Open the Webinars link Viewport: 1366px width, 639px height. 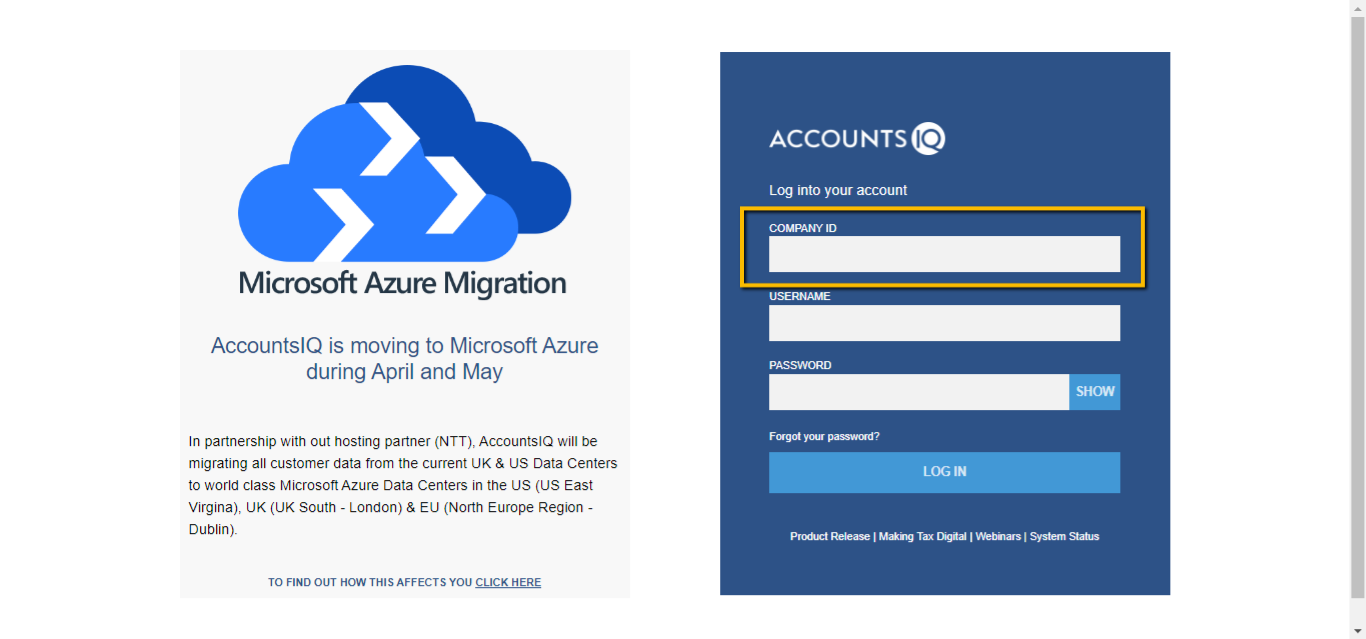tap(998, 537)
